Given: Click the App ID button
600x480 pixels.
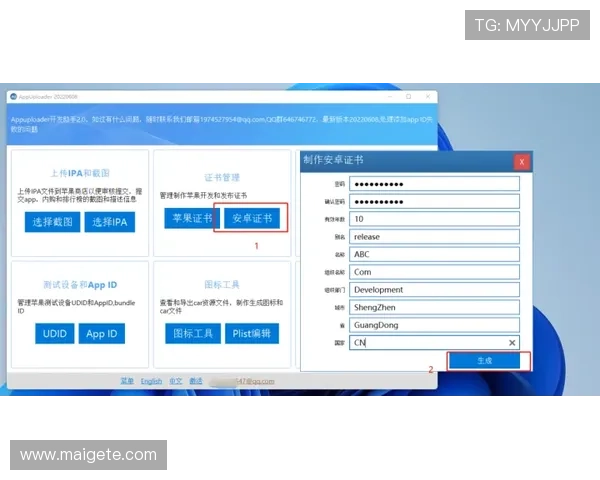Looking at the screenshot, I should coord(102,333).
